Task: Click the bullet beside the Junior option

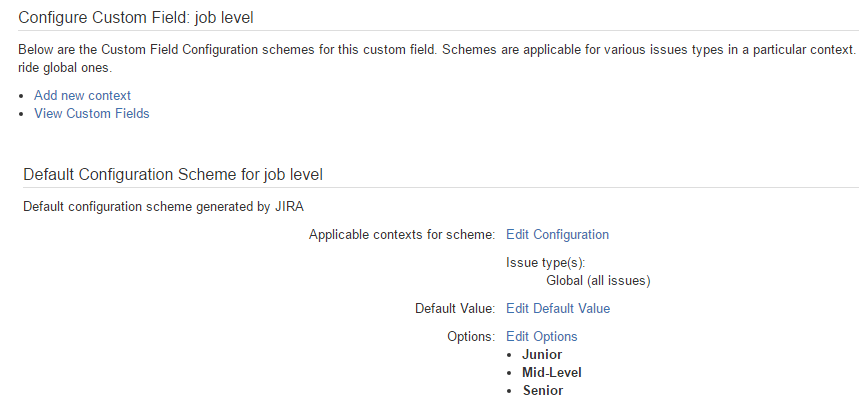Action: pyautogui.click(x=510, y=355)
